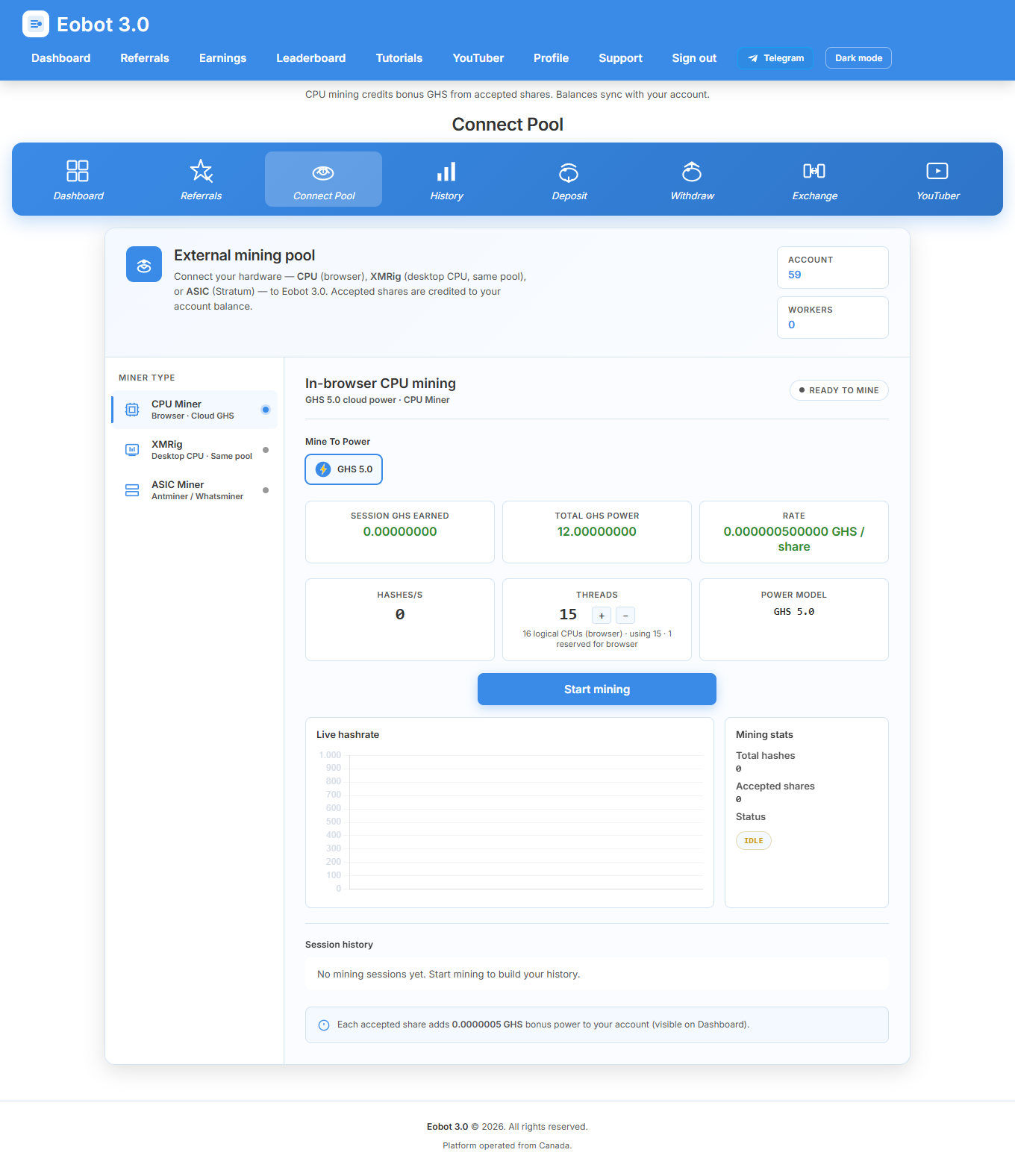Screen dimensions: 1015x1176
Task: Click the Hashes/s value
Action: point(400,615)
